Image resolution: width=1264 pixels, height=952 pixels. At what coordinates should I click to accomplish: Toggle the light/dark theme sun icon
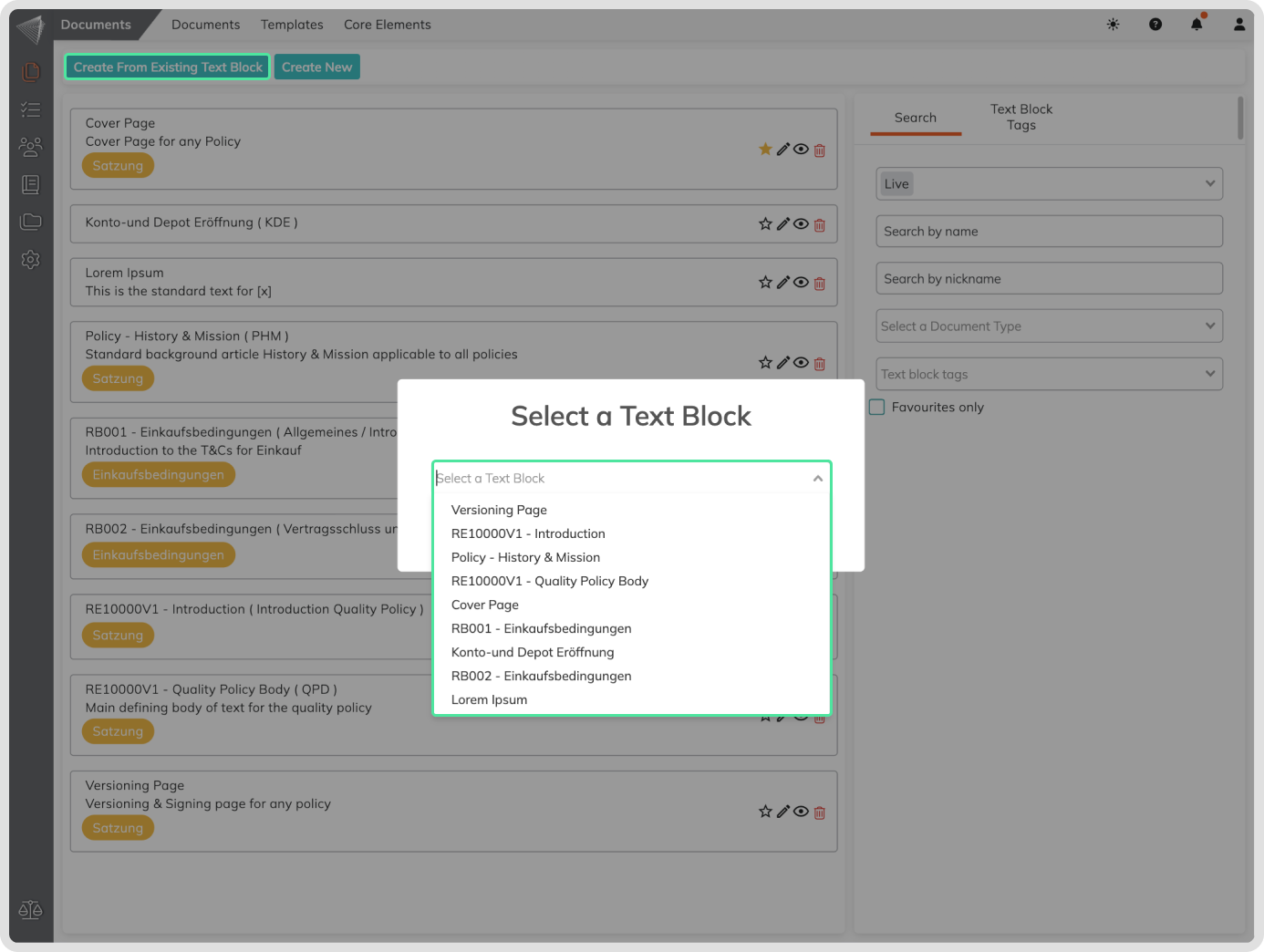pos(1113,25)
